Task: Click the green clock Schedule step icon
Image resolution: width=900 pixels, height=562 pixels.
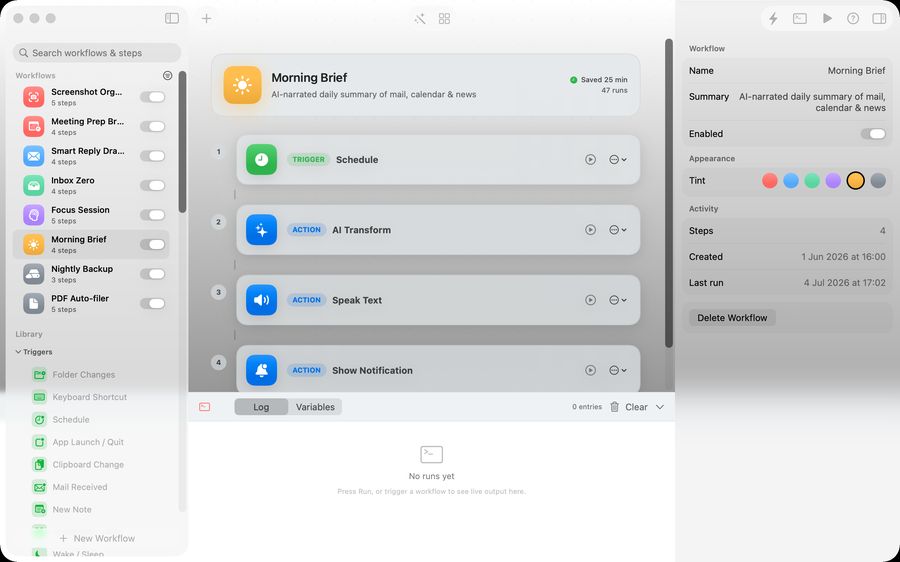Action: click(x=261, y=160)
